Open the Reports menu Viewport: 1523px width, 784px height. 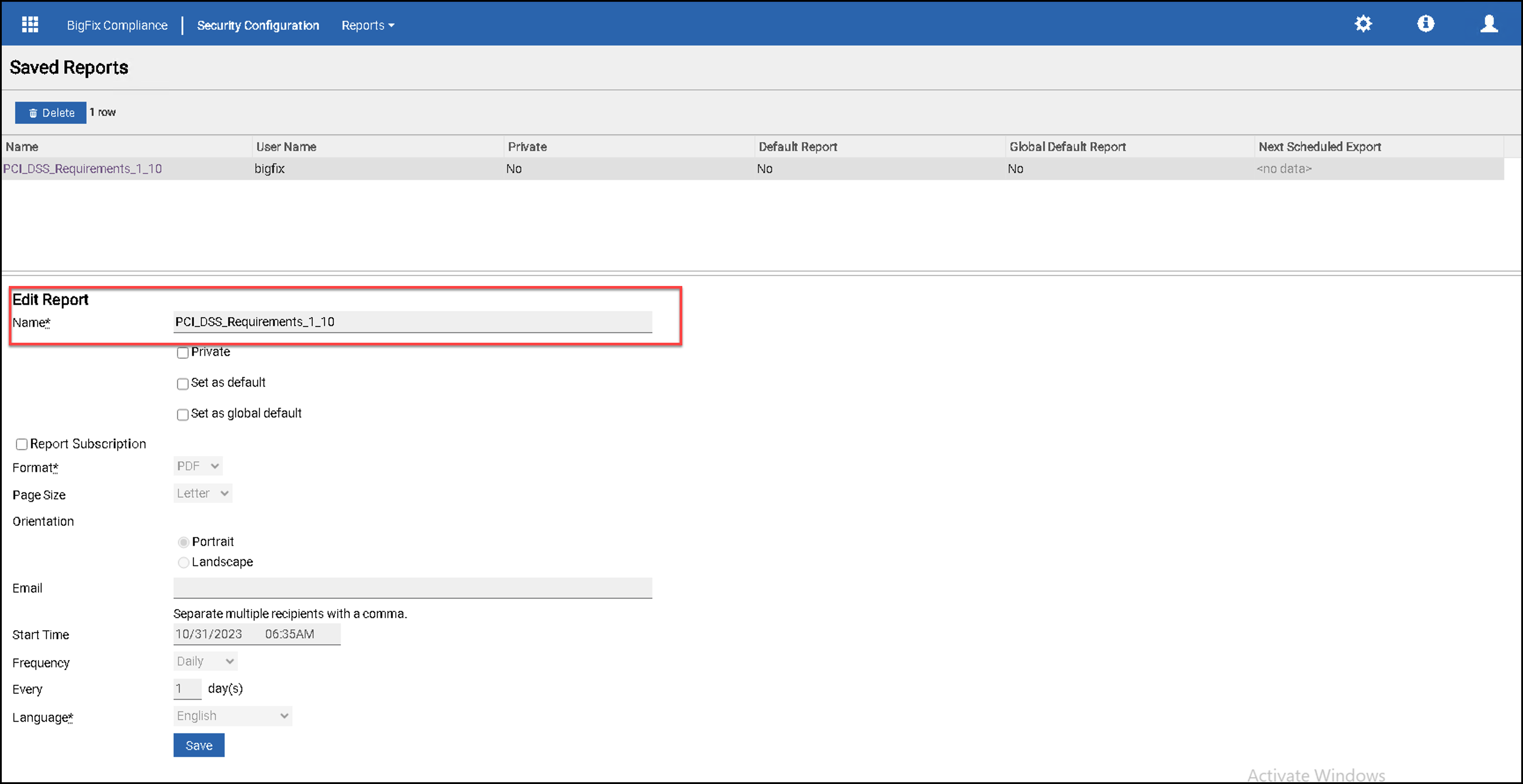[x=367, y=26]
